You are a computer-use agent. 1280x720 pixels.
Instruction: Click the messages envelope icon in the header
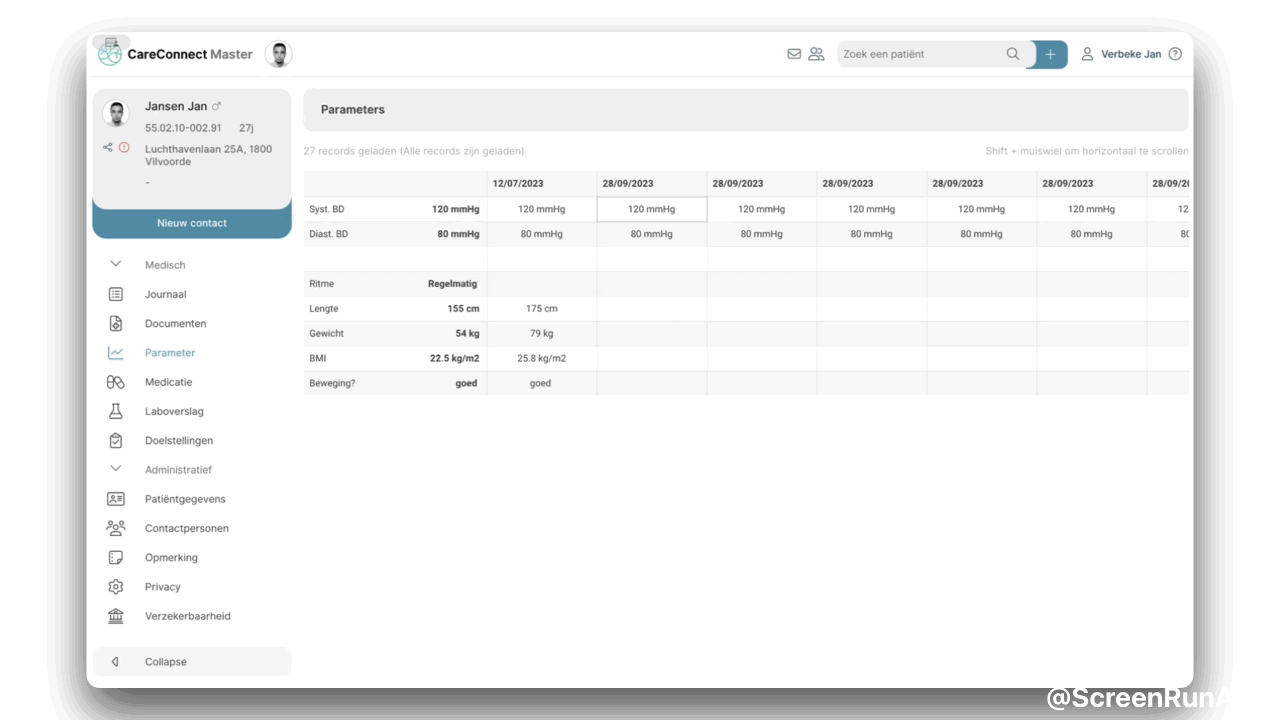(795, 54)
